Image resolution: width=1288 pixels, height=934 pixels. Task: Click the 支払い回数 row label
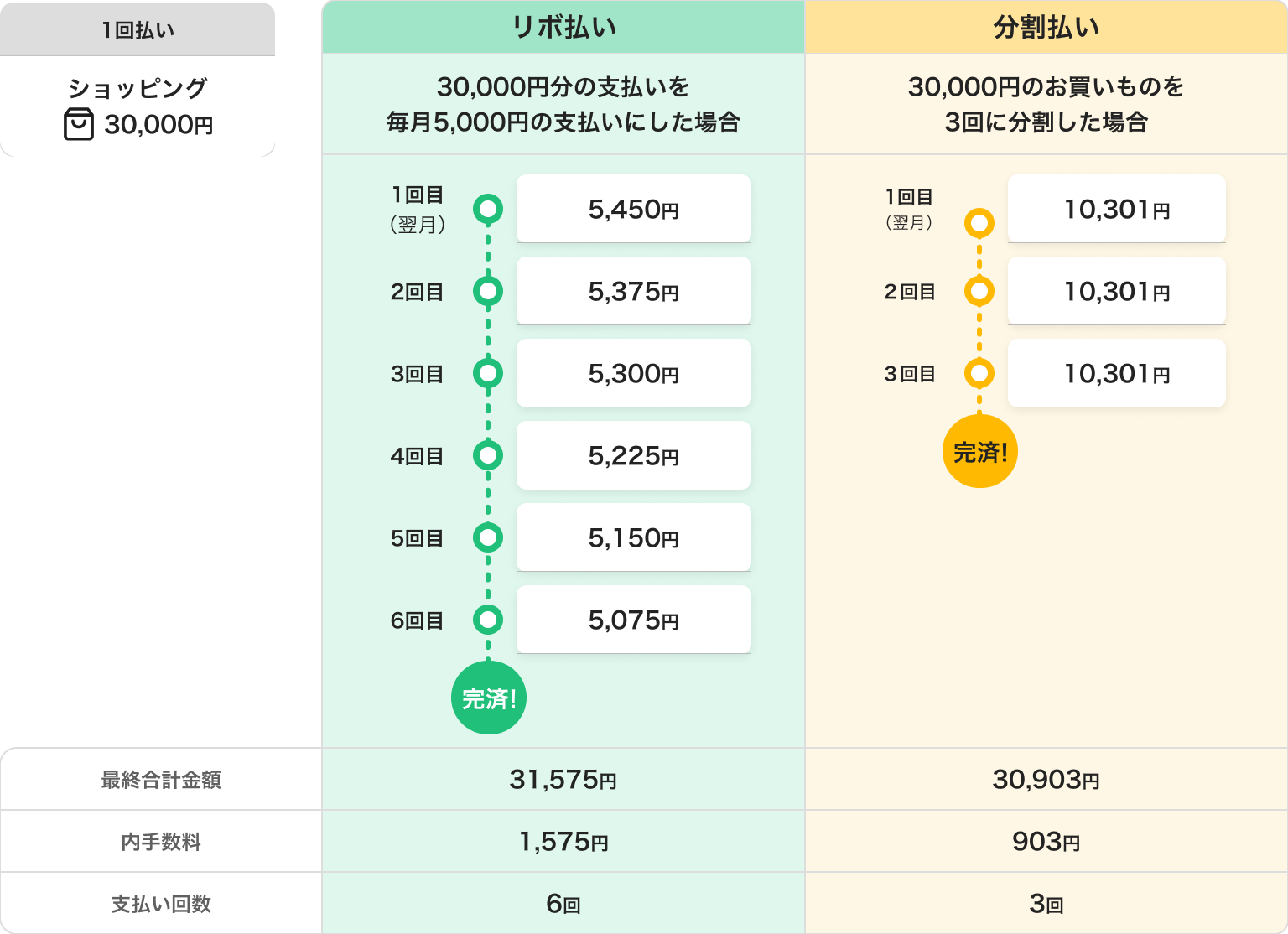(x=161, y=904)
